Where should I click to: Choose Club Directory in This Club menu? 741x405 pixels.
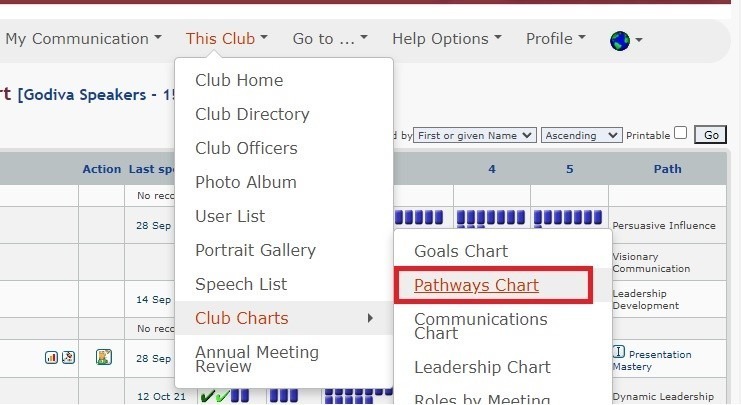(x=252, y=114)
